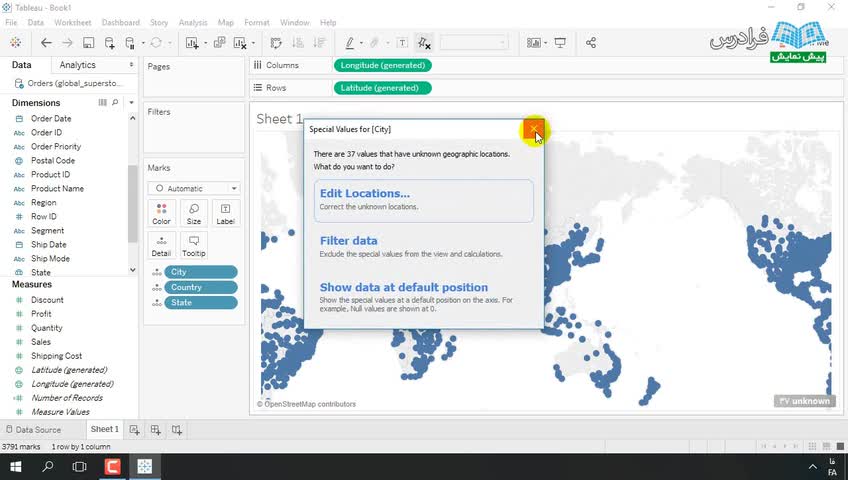Viewport: 848px width, 480px height.
Task: Click the Show Mark Labels T icon
Action: pos(402,43)
